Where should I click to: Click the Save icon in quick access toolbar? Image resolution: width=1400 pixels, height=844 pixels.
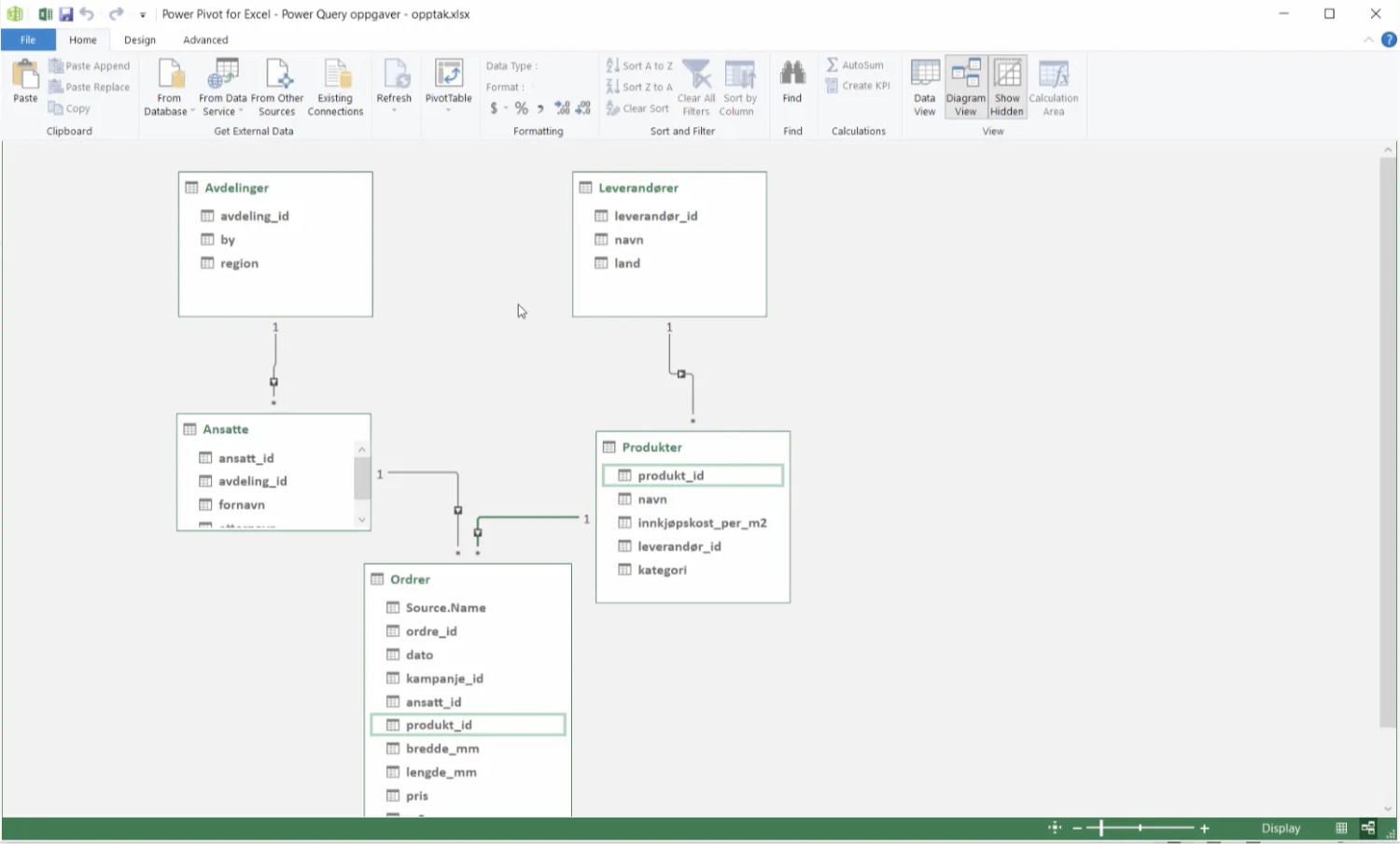point(65,14)
